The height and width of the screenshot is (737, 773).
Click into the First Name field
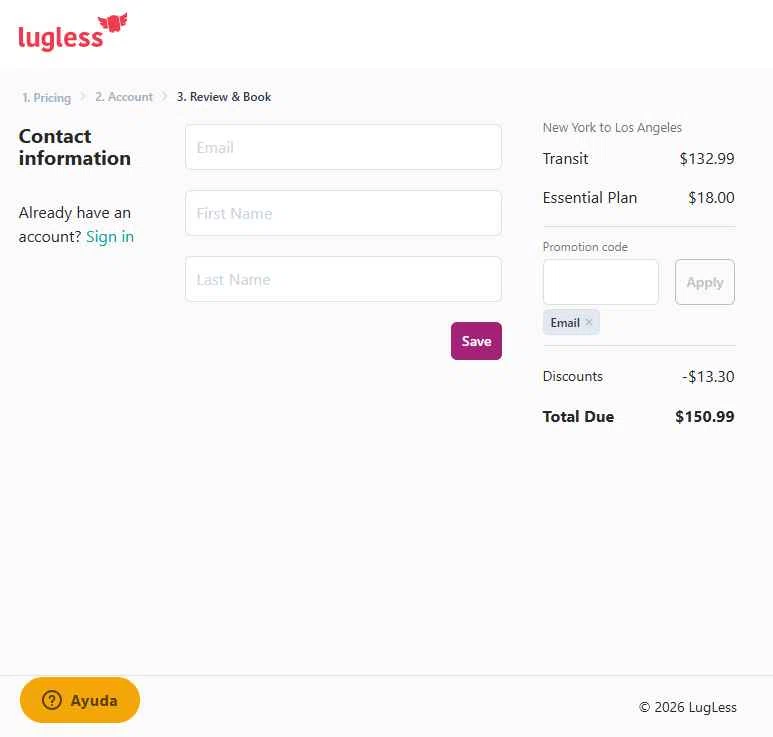pyautogui.click(x=343, y=213)
